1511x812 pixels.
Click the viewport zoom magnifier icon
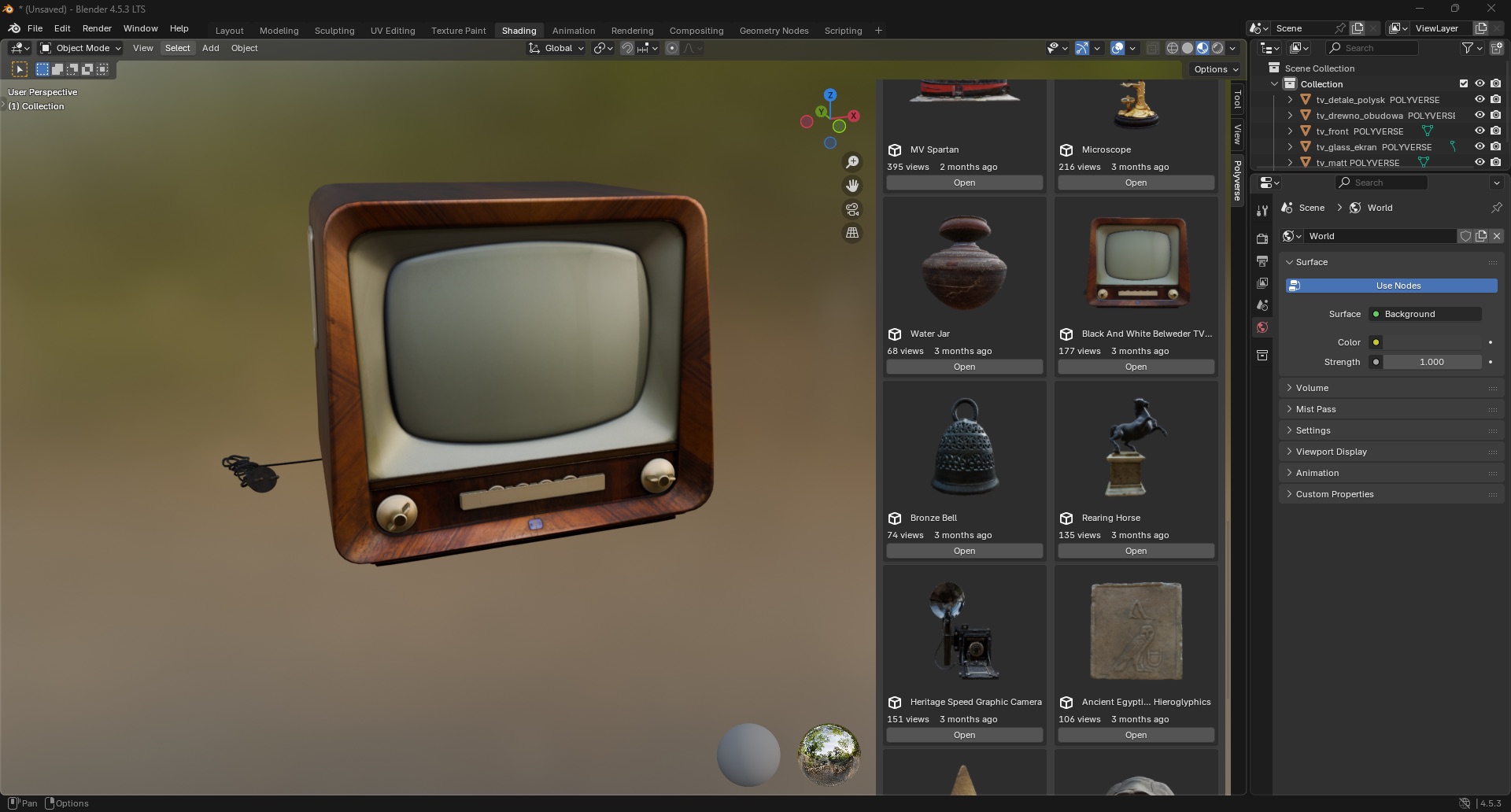pos(852,162)
